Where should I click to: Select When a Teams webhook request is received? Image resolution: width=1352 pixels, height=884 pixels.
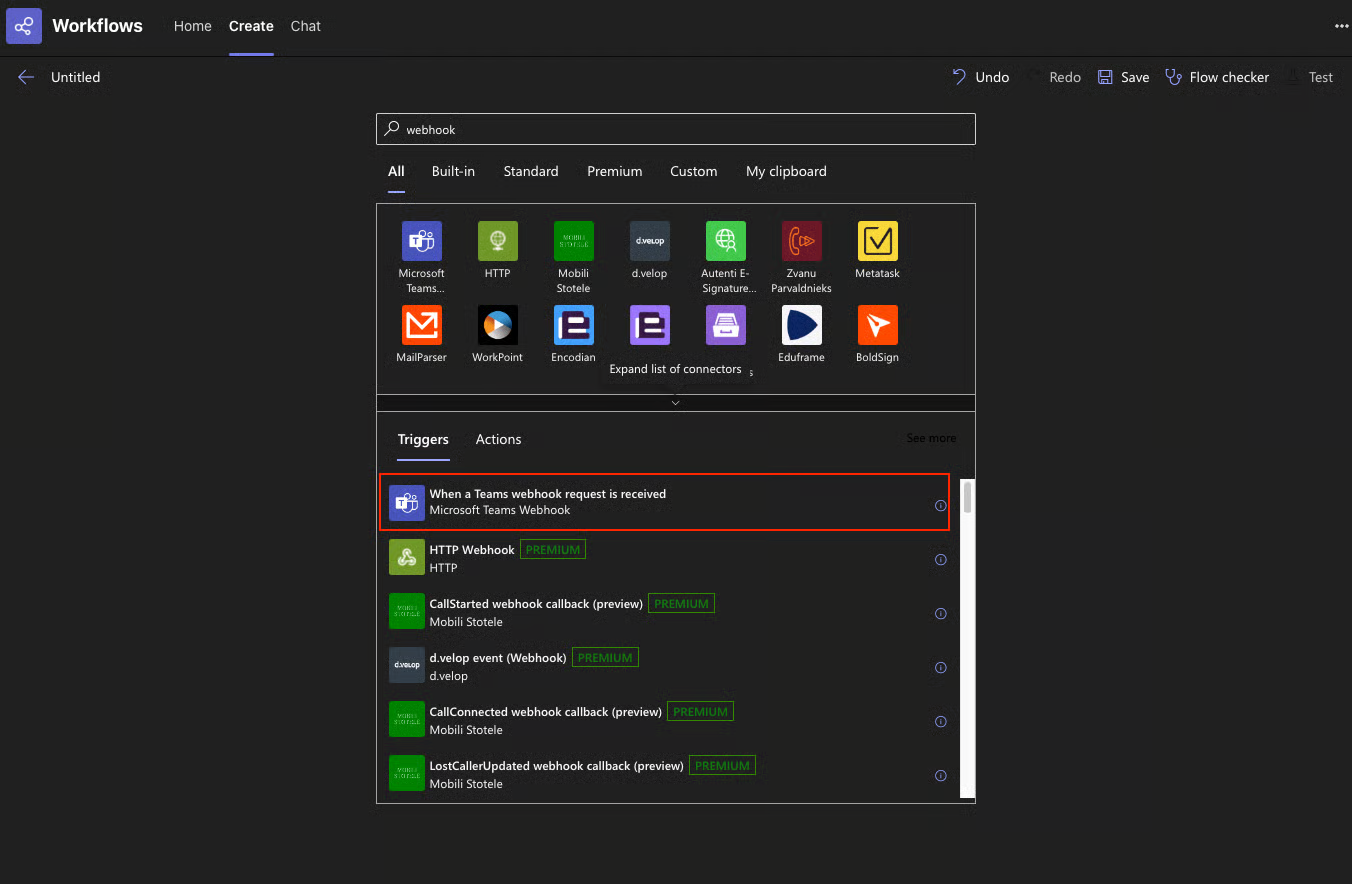547,501
